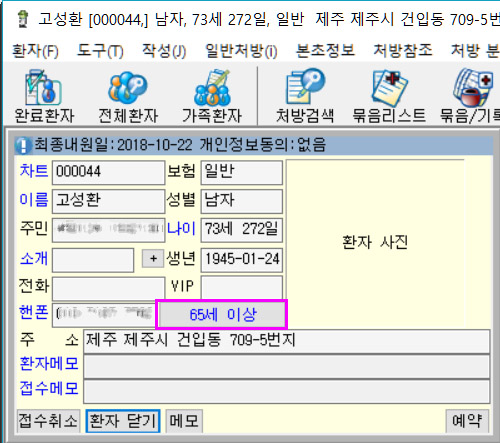Open the 작성(J) menu
This screenshot has width=500, height=443.
[164, 51]
